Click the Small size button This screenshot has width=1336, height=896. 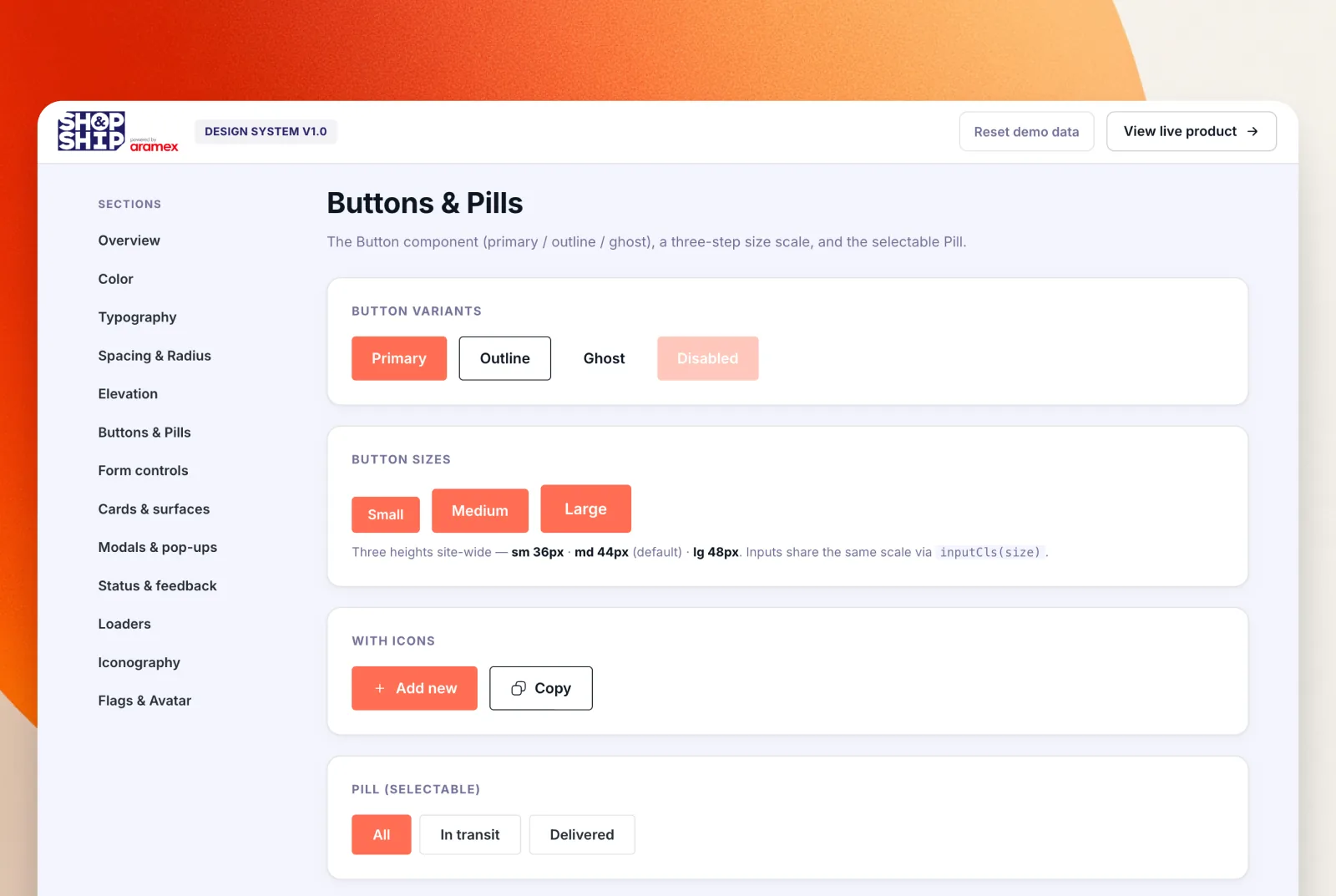(386, 514)
